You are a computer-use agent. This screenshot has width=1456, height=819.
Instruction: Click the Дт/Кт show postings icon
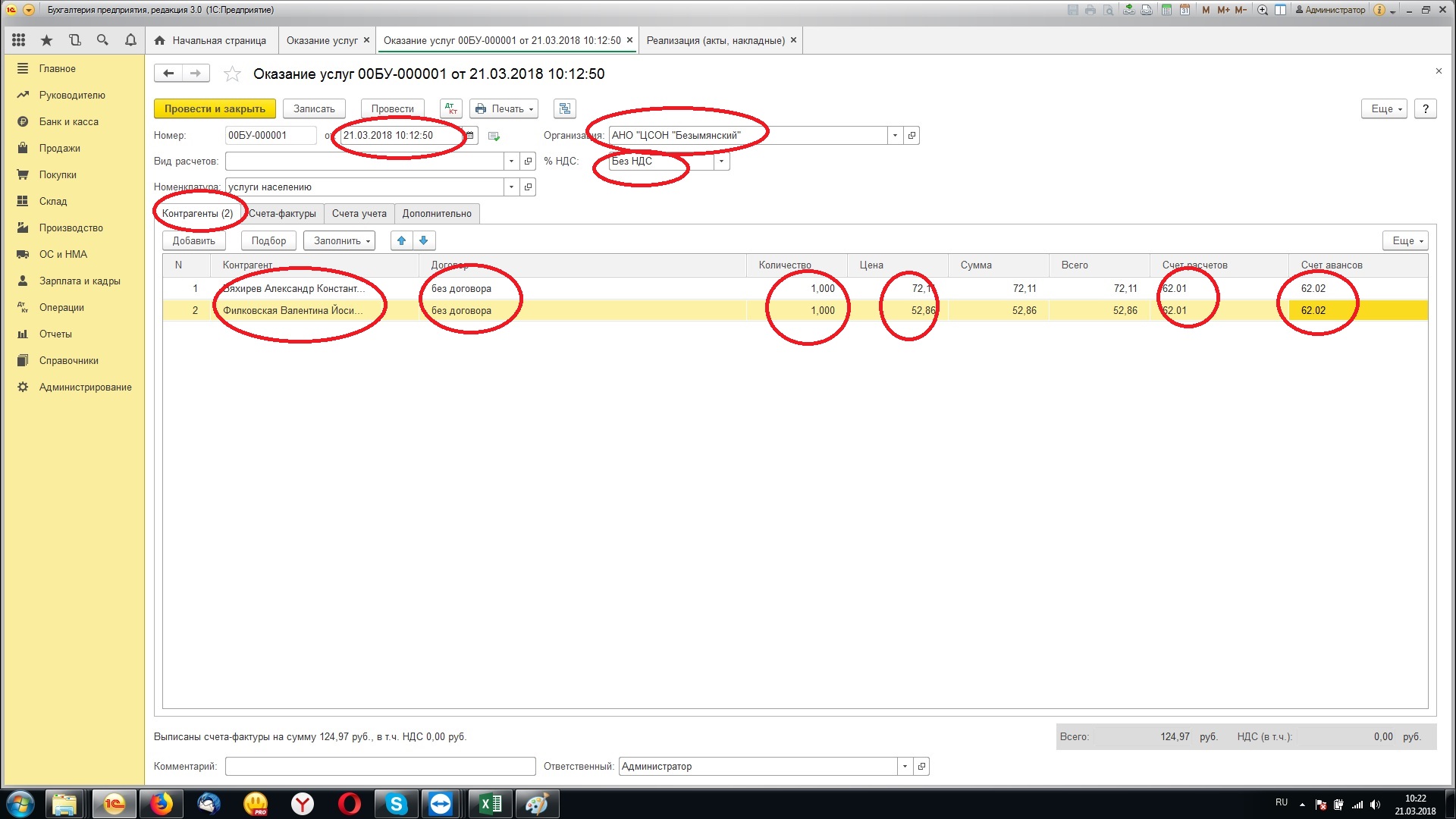pos(451,108)
